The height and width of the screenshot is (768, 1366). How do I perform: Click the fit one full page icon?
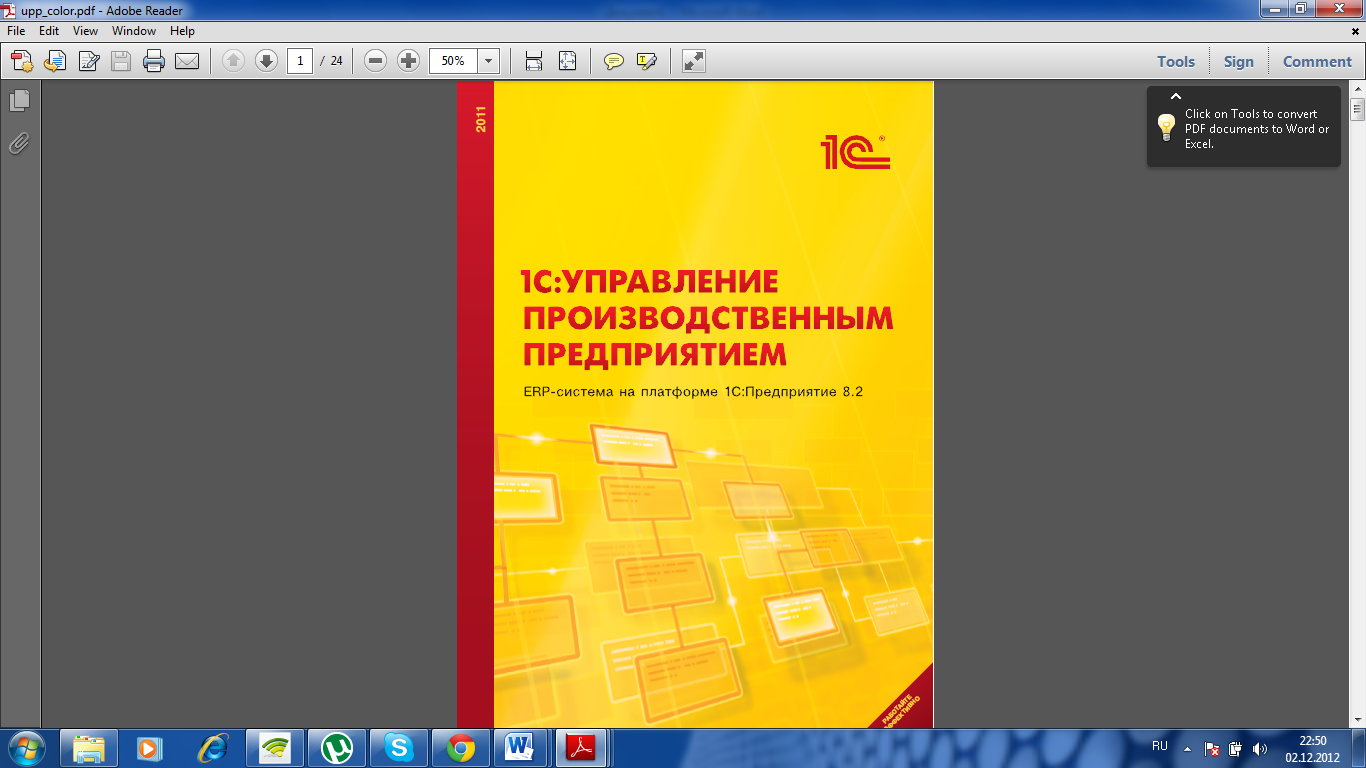point(567,61)
